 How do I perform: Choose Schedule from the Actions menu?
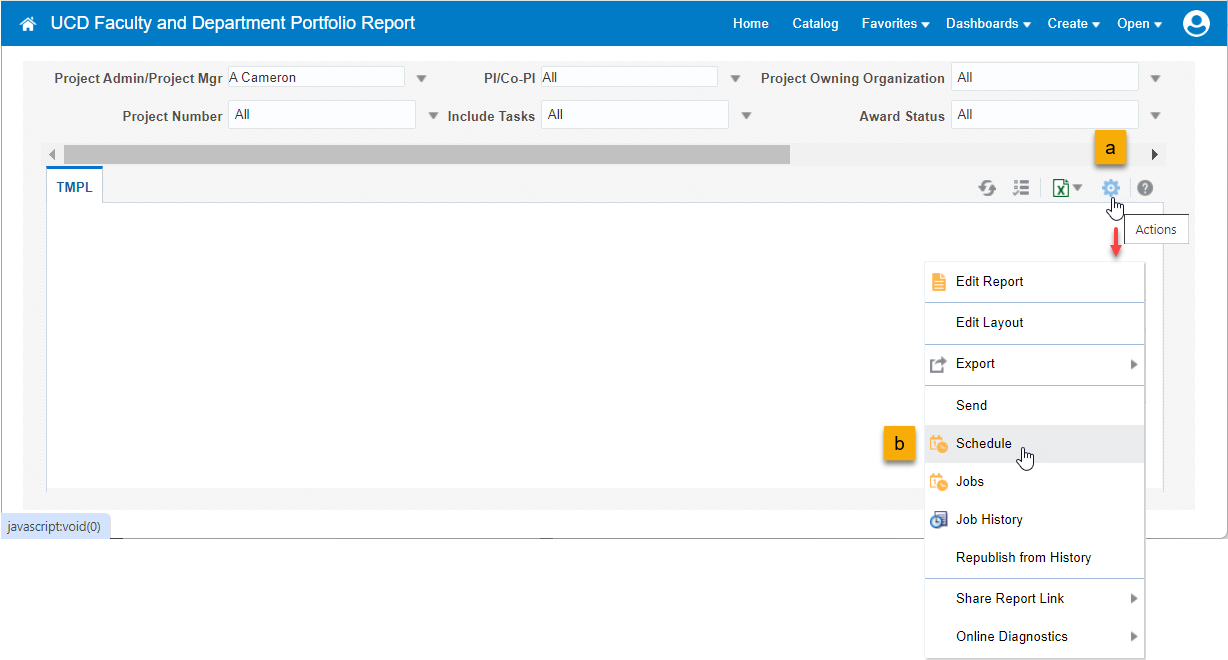pos(983,444)
